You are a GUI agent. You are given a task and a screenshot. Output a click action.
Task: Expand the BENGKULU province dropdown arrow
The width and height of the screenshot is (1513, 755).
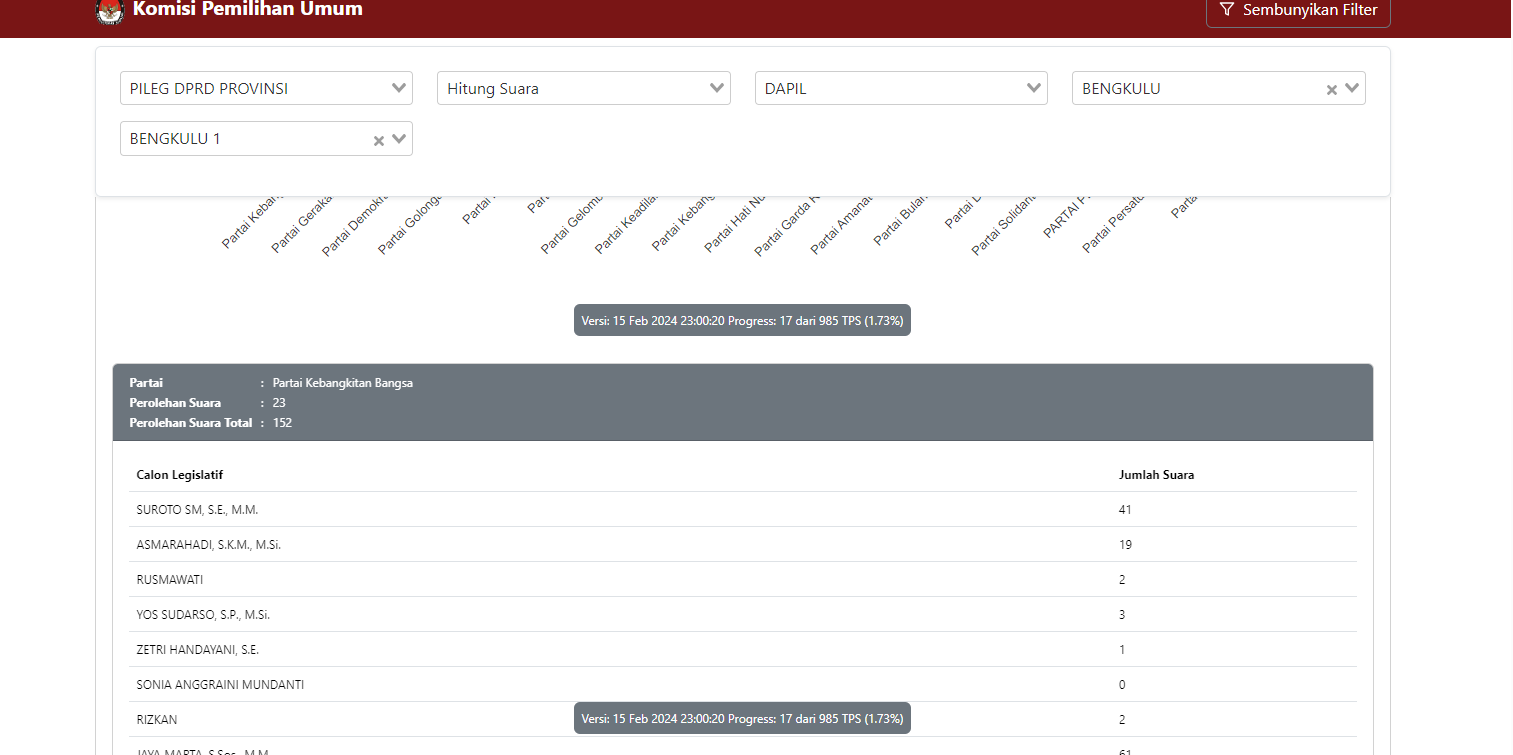(x=1352, y=88)
